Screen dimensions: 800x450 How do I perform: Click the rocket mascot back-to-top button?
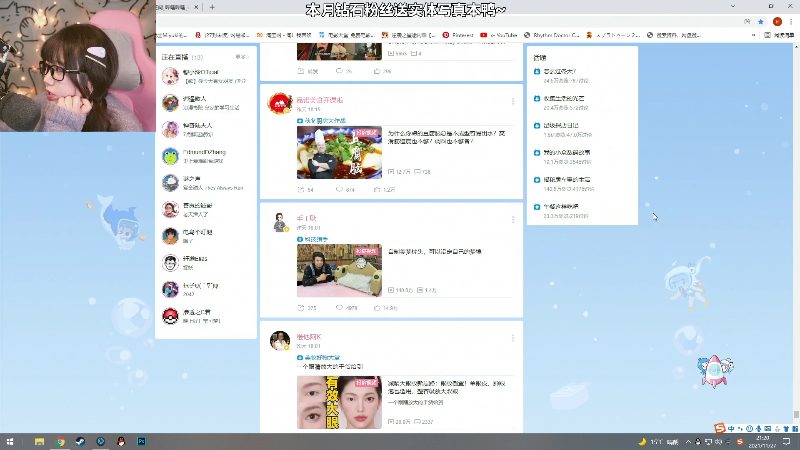tap(715, 371)
